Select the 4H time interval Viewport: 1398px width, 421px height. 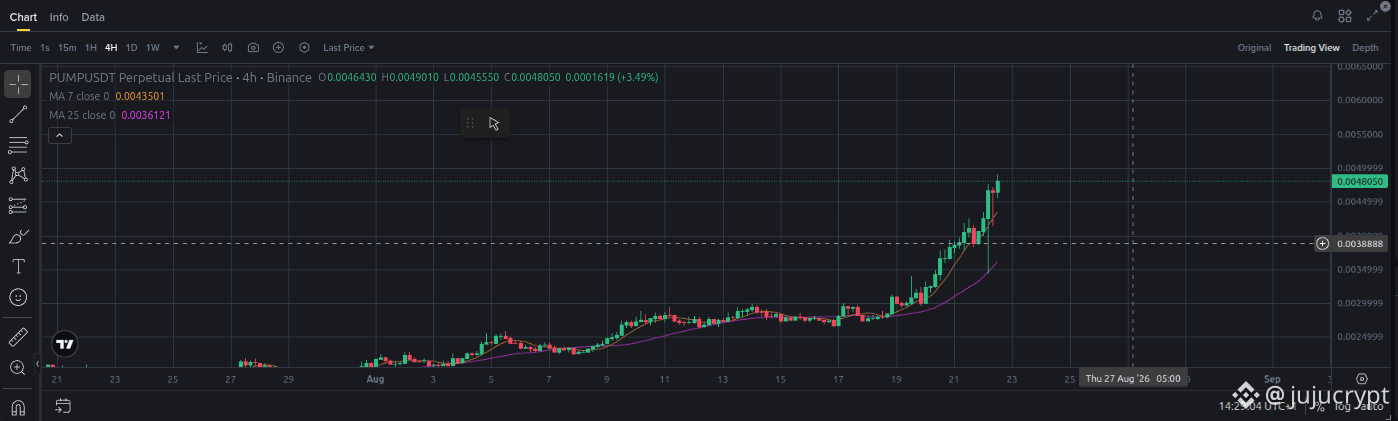(x=111, y=47)
